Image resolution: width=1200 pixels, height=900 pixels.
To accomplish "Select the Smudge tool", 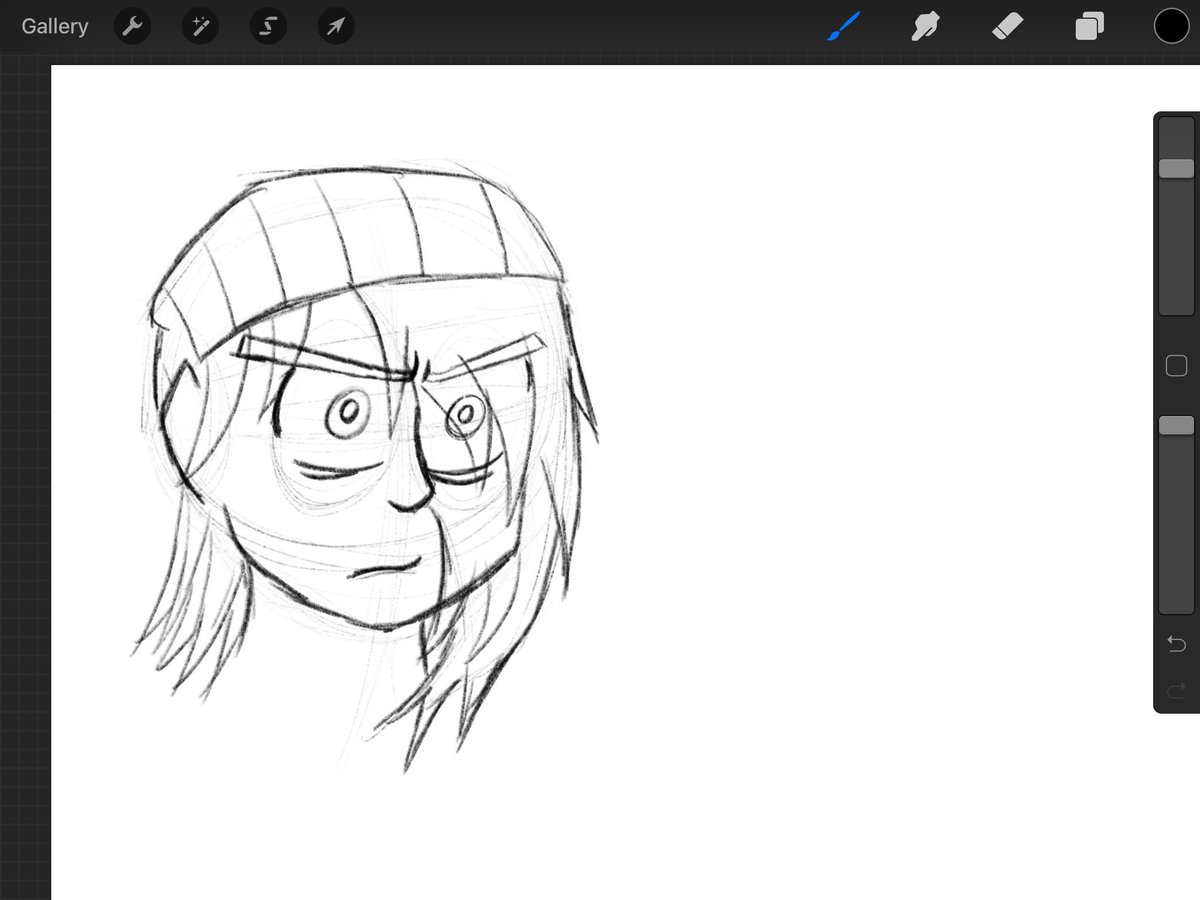I will click(925, 26).
